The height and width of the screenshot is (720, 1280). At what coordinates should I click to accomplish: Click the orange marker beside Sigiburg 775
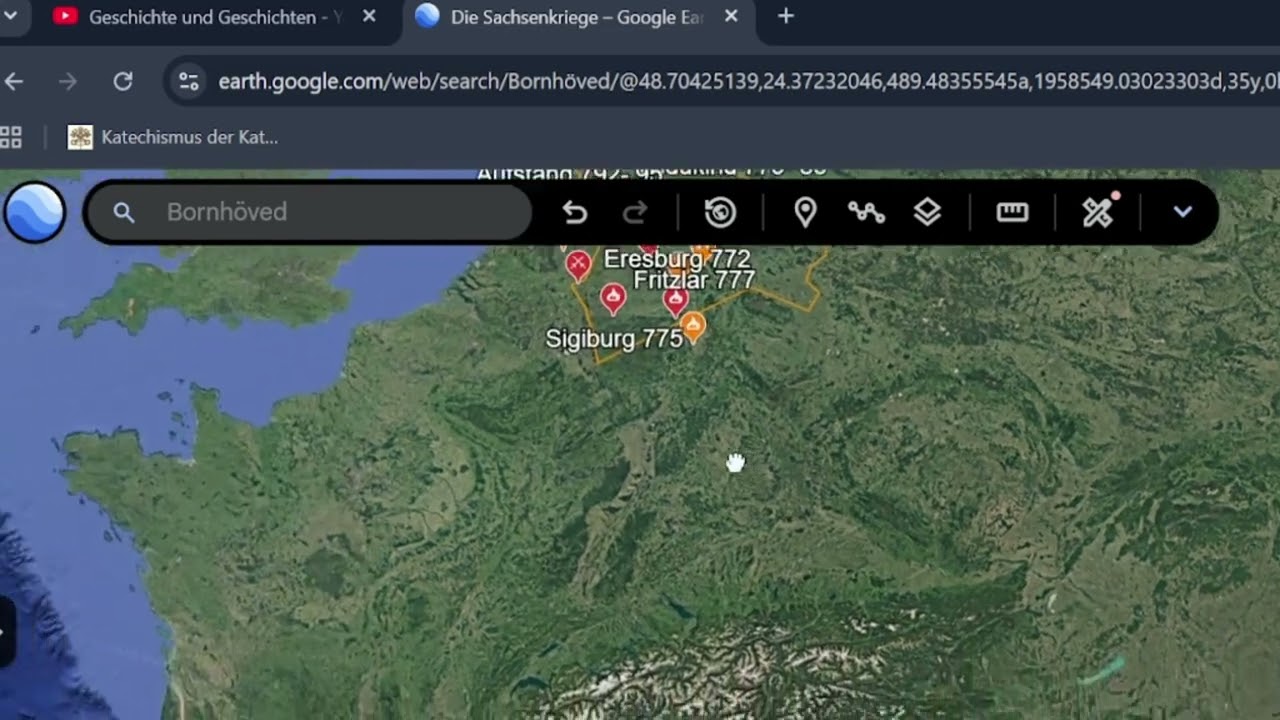click(x=692, y=326)
